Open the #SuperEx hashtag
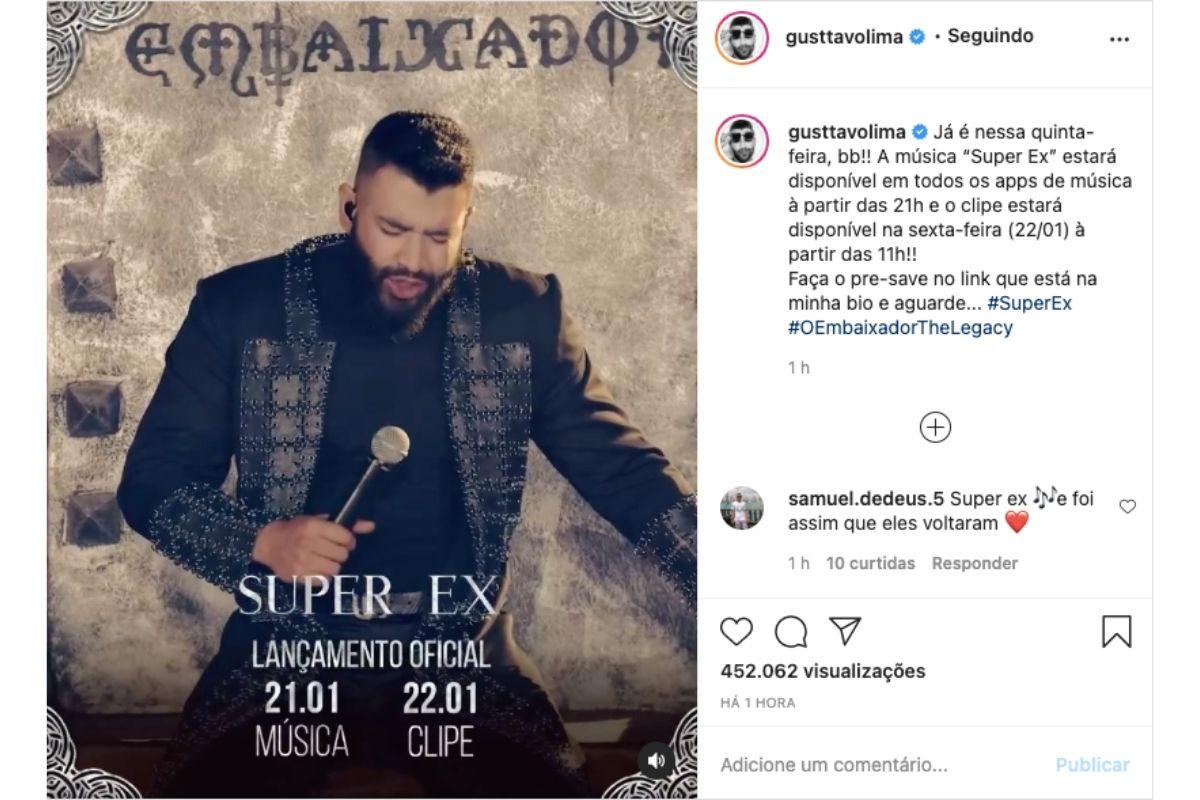This screenshot has height=800, width=1200. [x=1029, y=303]
